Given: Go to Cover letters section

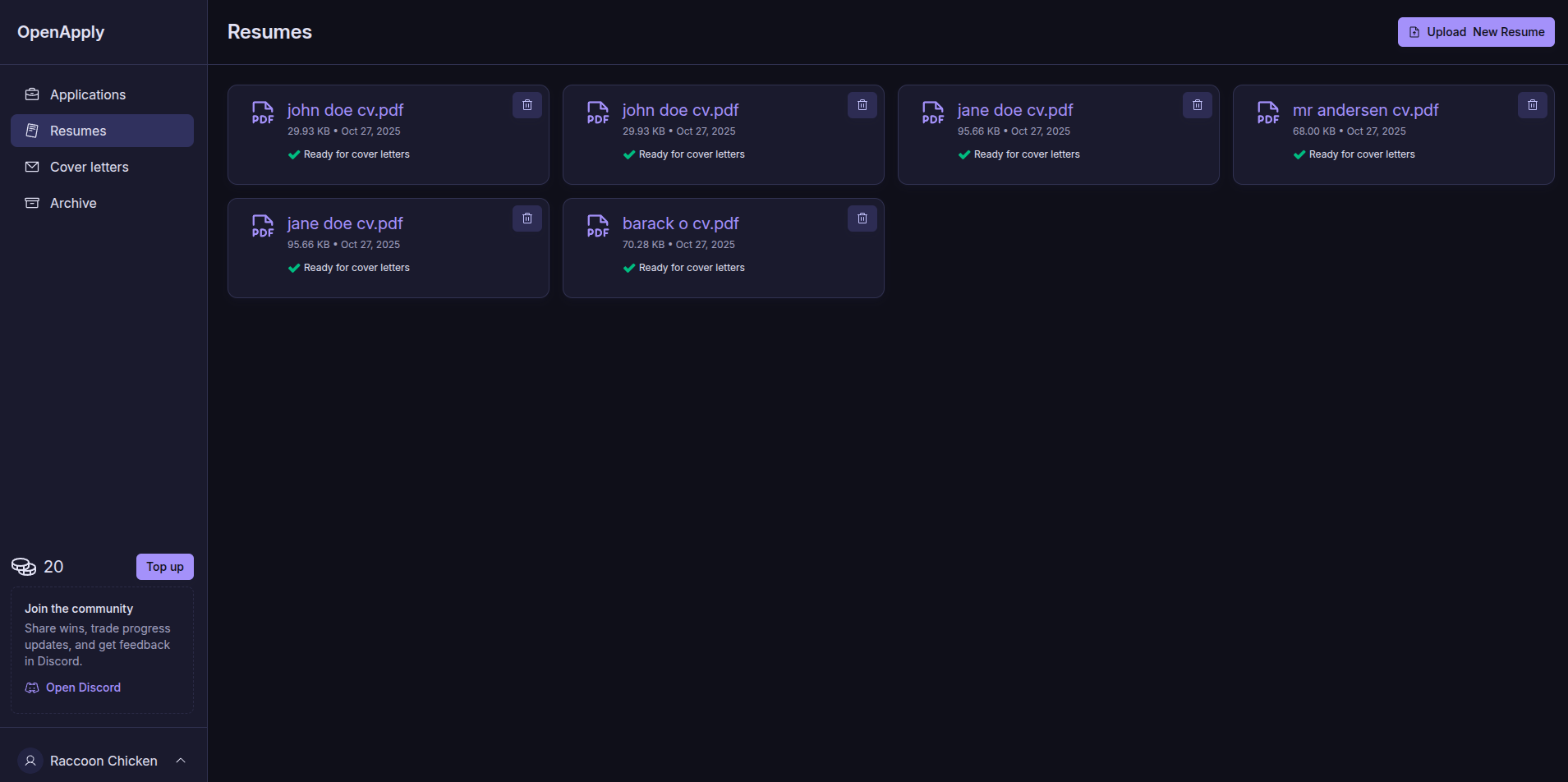Looking at the screenshot, I should (x=102, y=167).
